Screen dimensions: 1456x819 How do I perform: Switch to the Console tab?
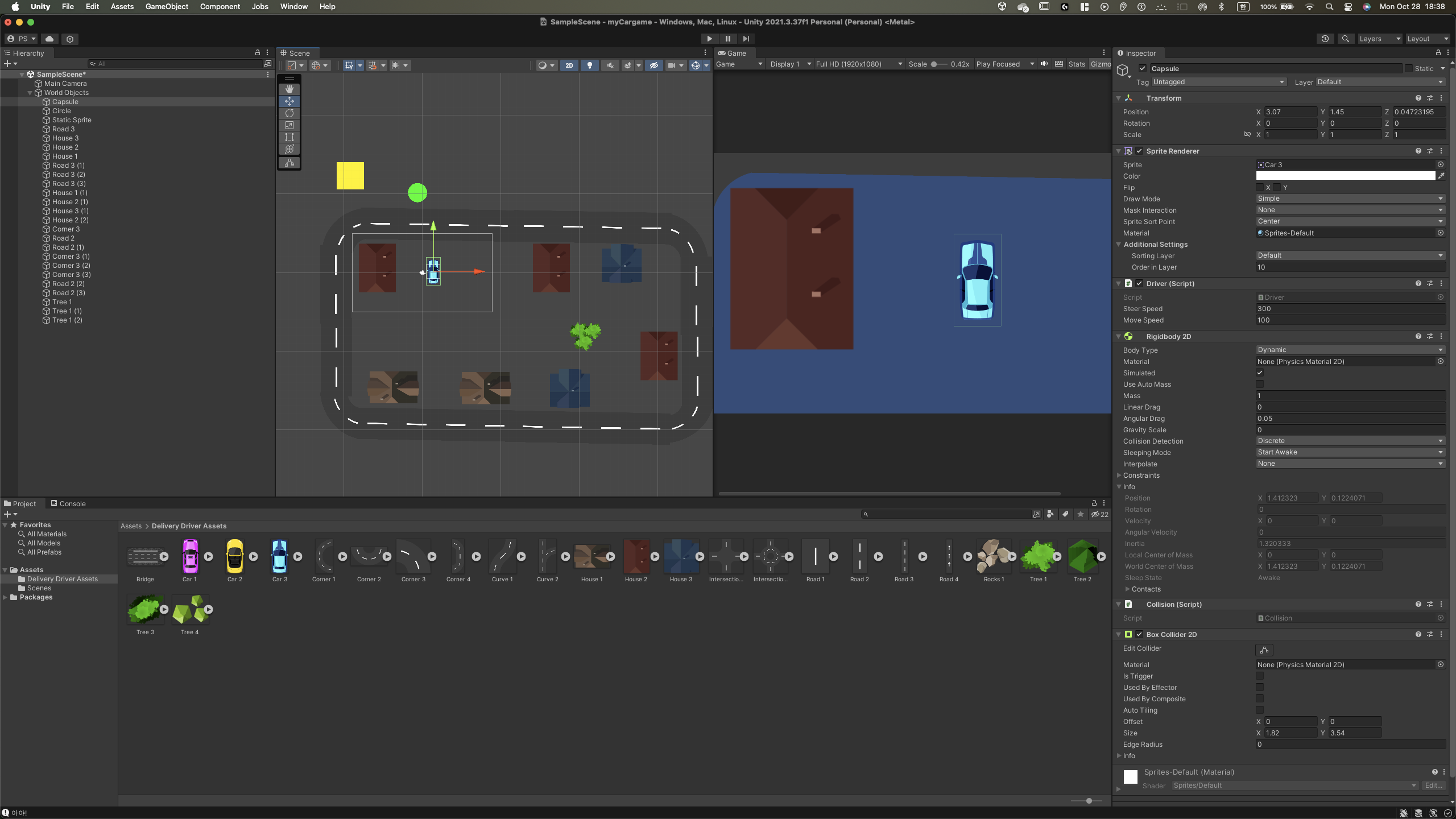pos(68,504)
